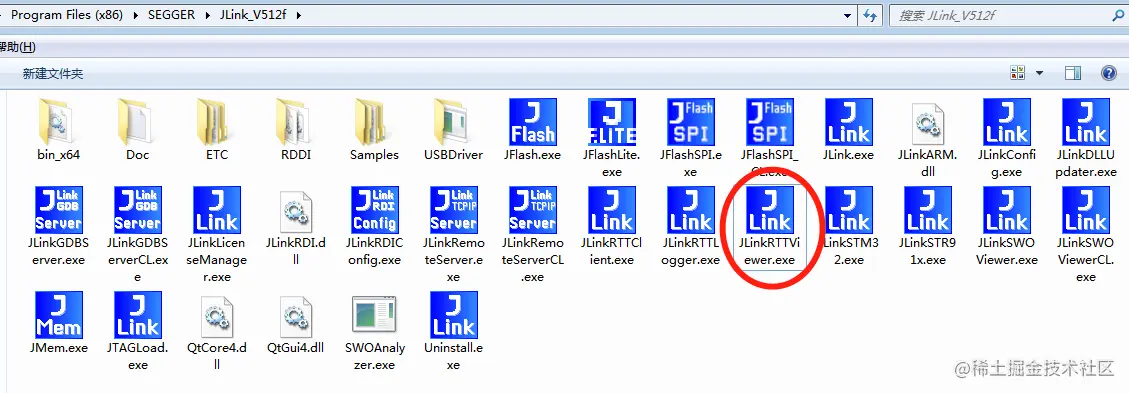
Task: Expand the arrow after Program Files (x86)
Action: click(x=136, y=15)
